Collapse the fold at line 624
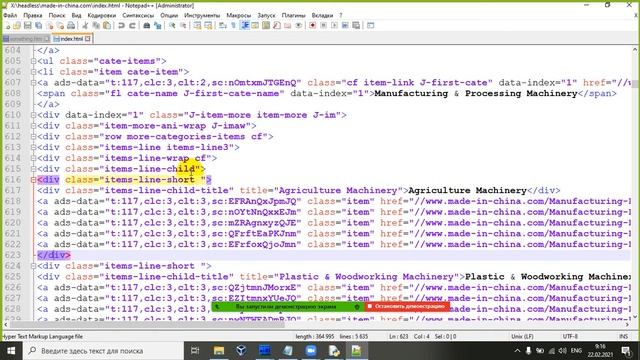Screen dimensions: 640x360 pos(33,266)
